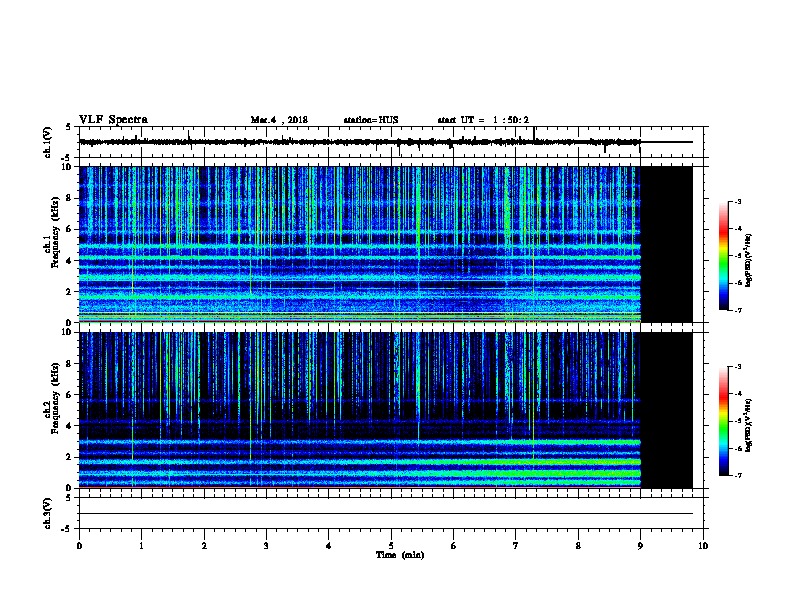Click the "10" kHz tick on ch.2 frequency axis

(68, 332)
